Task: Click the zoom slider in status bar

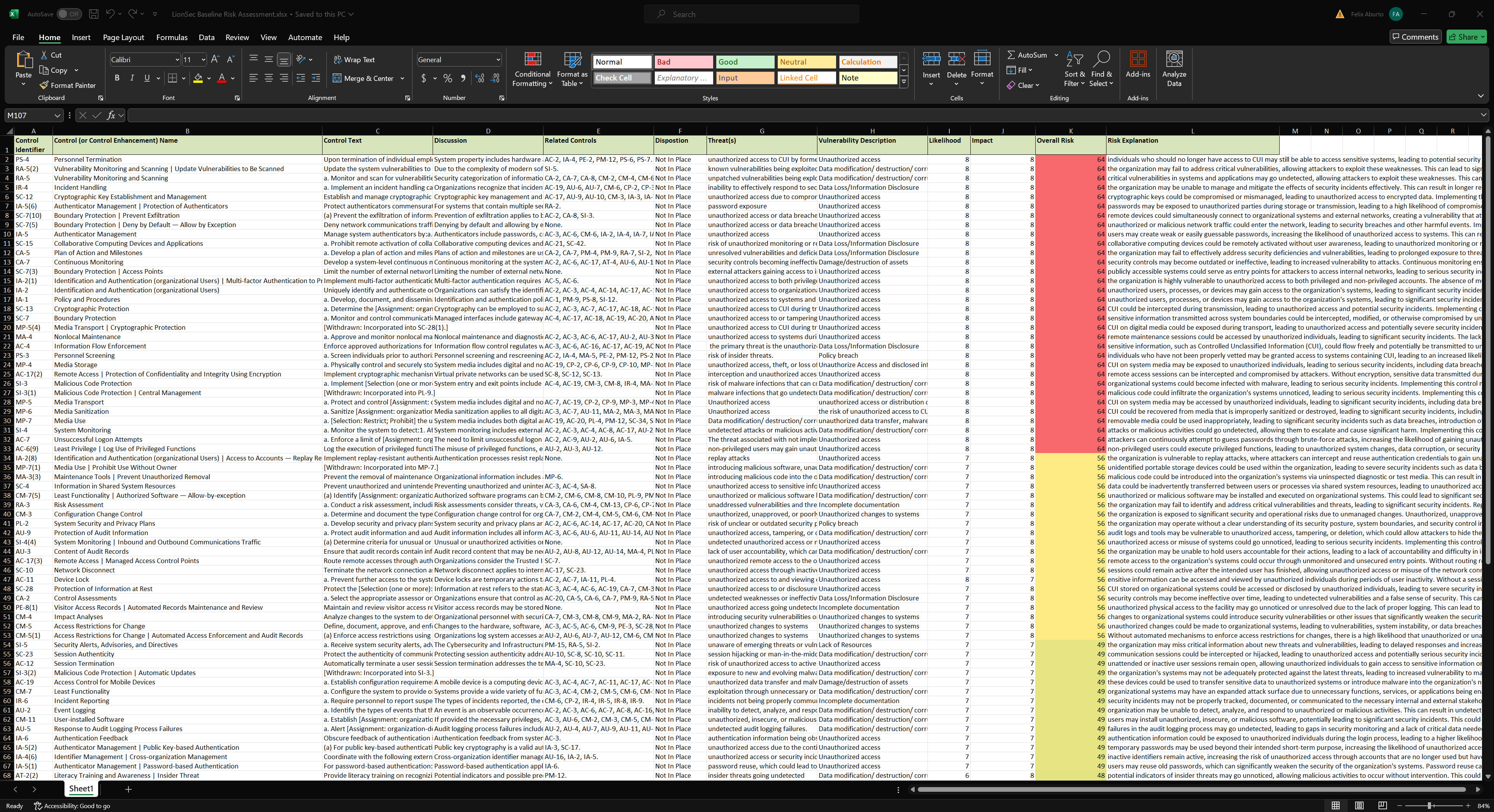Action: [1430, 806]
